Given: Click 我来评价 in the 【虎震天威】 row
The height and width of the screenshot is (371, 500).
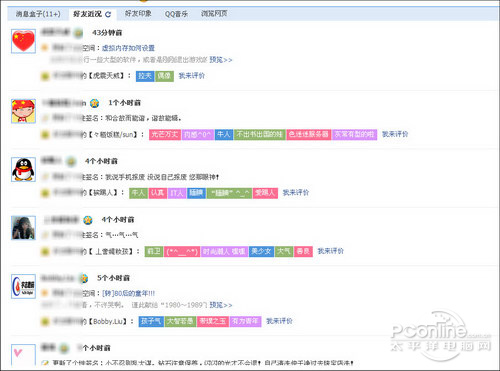Looking at the screenshot, I should pyautogui.click(x=192, y=76).
